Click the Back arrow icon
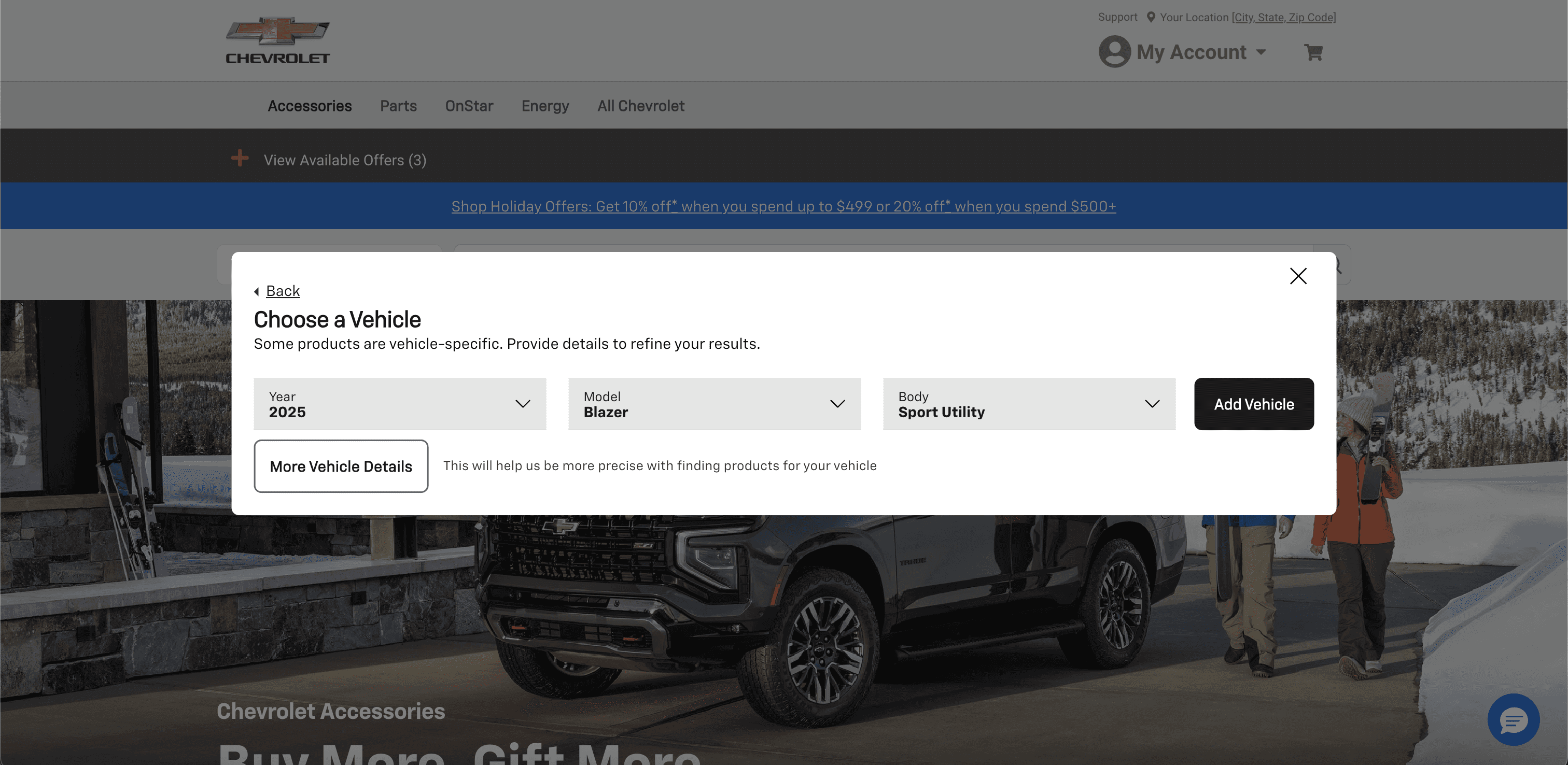The image size is (1568, 765). pos(257,291)
